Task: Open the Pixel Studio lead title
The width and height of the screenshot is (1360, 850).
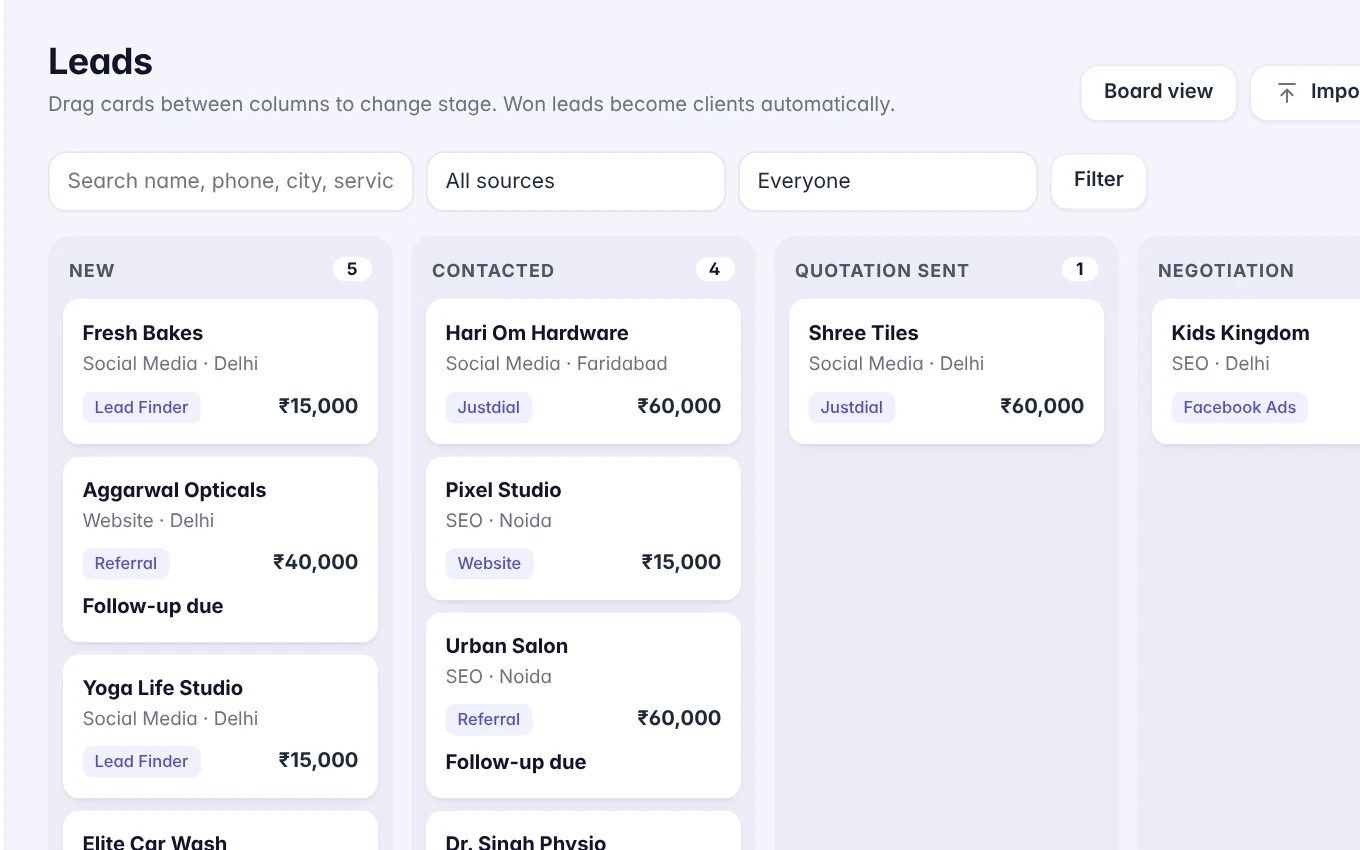Action: [x=504, y=490]
